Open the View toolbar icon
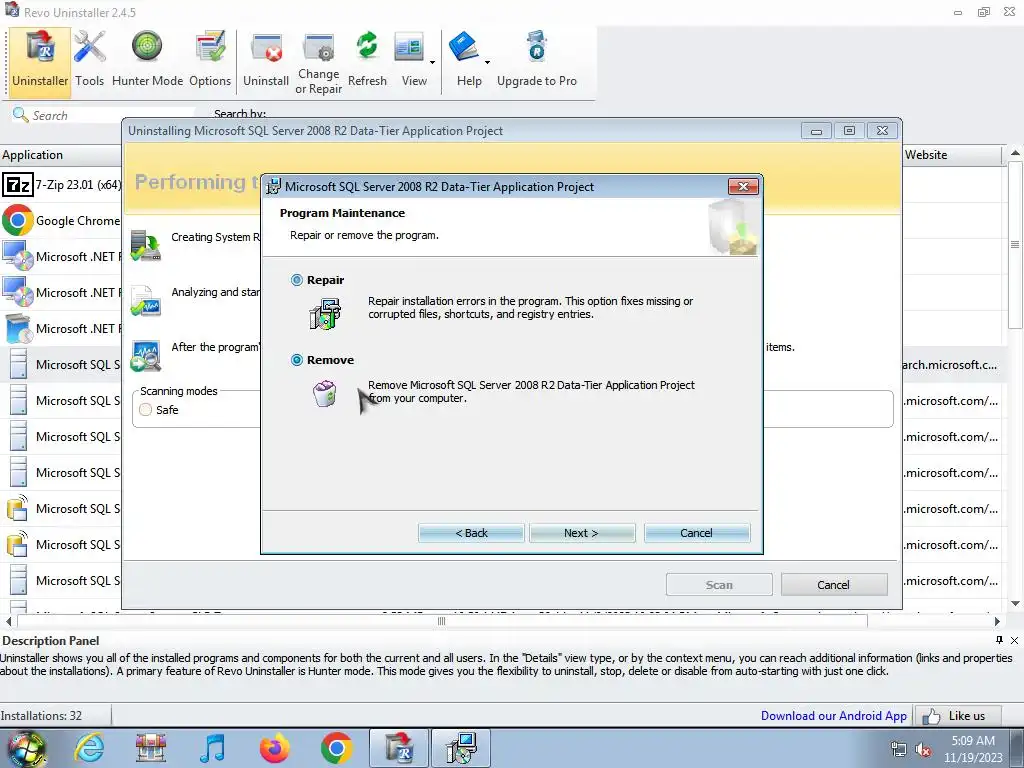 [x=409, y=48]
